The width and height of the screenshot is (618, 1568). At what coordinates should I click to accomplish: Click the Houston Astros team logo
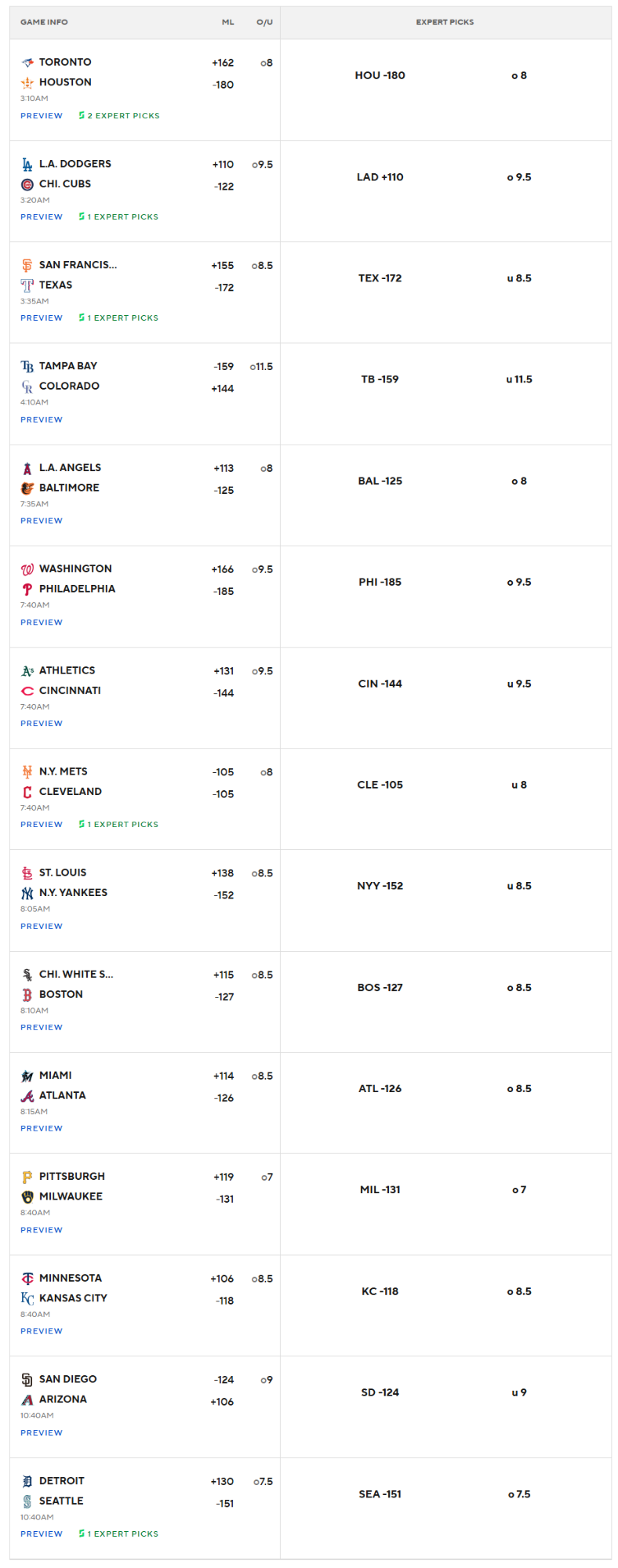(x=27, y=82)
